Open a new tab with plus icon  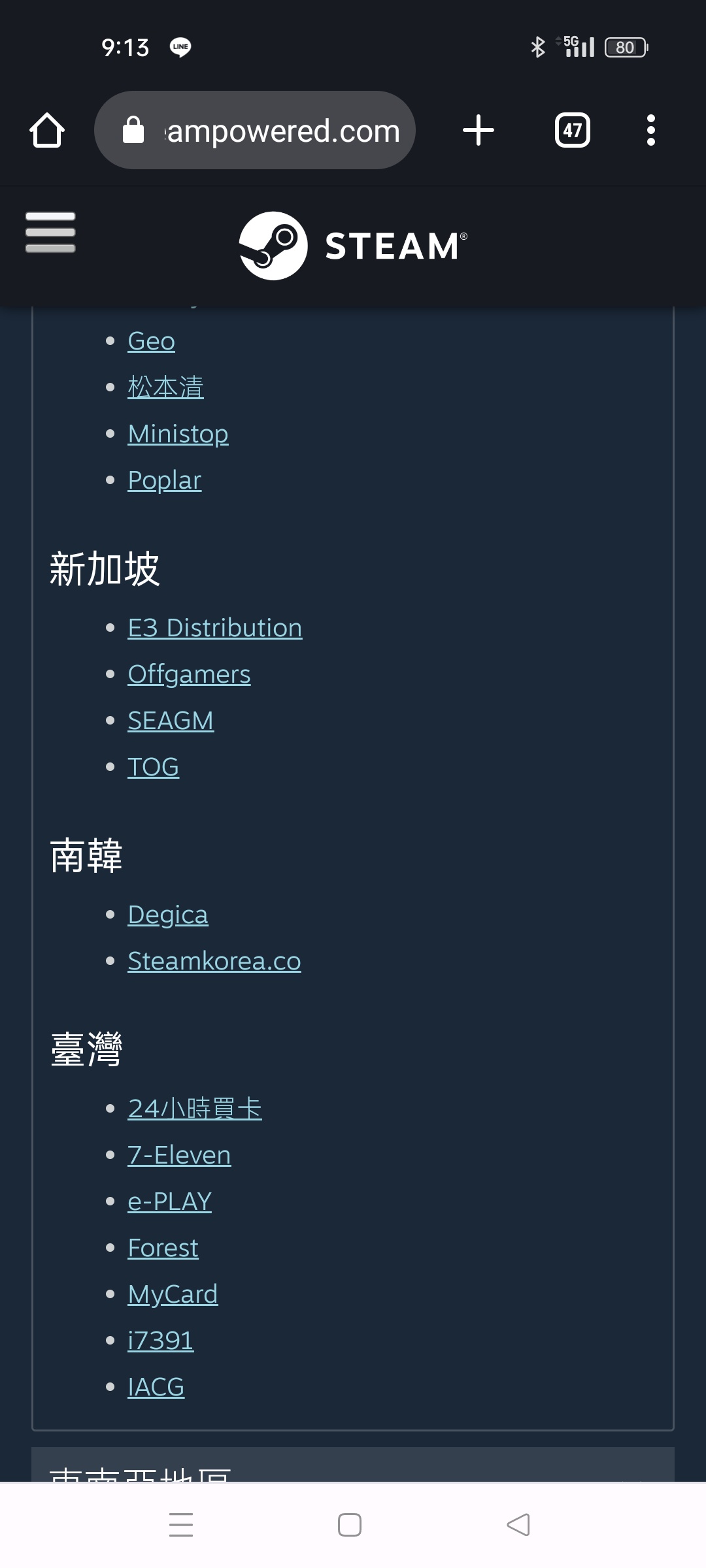click(x=478, y=130)
